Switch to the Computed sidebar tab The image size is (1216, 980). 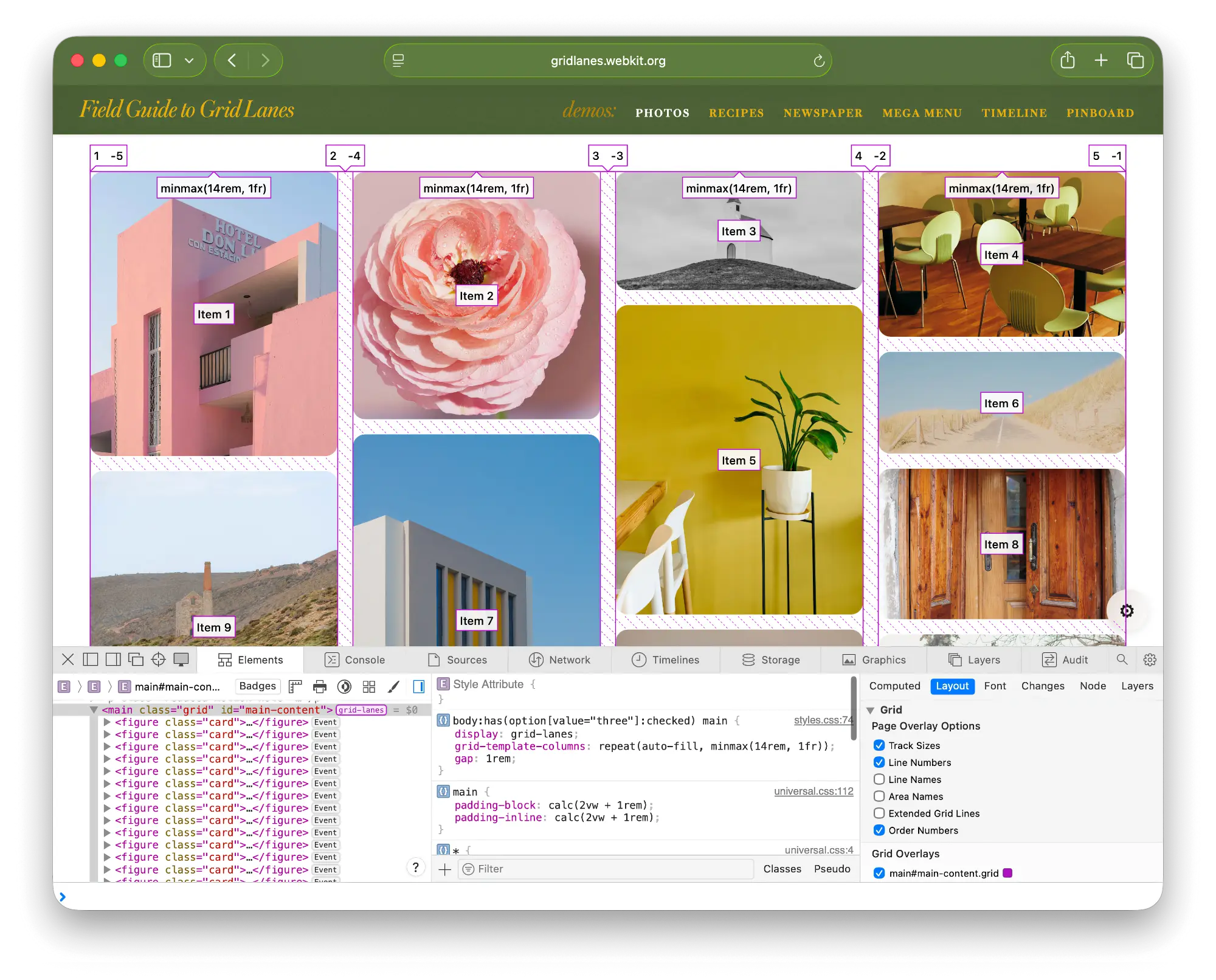tap(894, 686)
